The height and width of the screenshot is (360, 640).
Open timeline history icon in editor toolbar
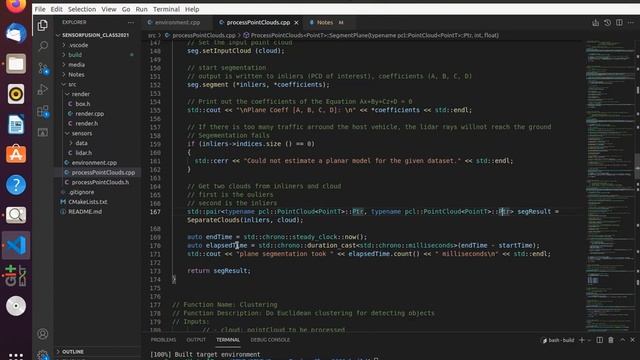pos(607,22)
